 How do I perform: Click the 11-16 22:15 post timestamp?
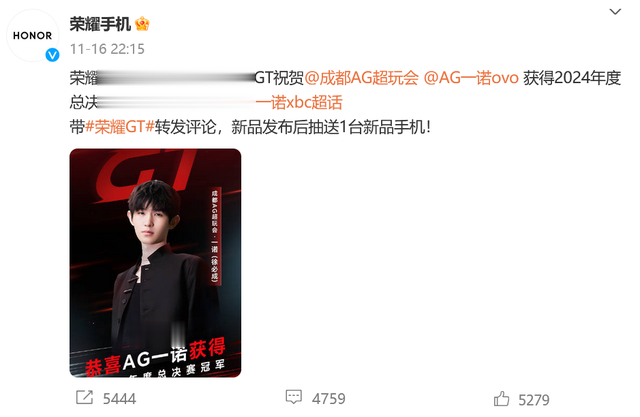pos(107,49)
